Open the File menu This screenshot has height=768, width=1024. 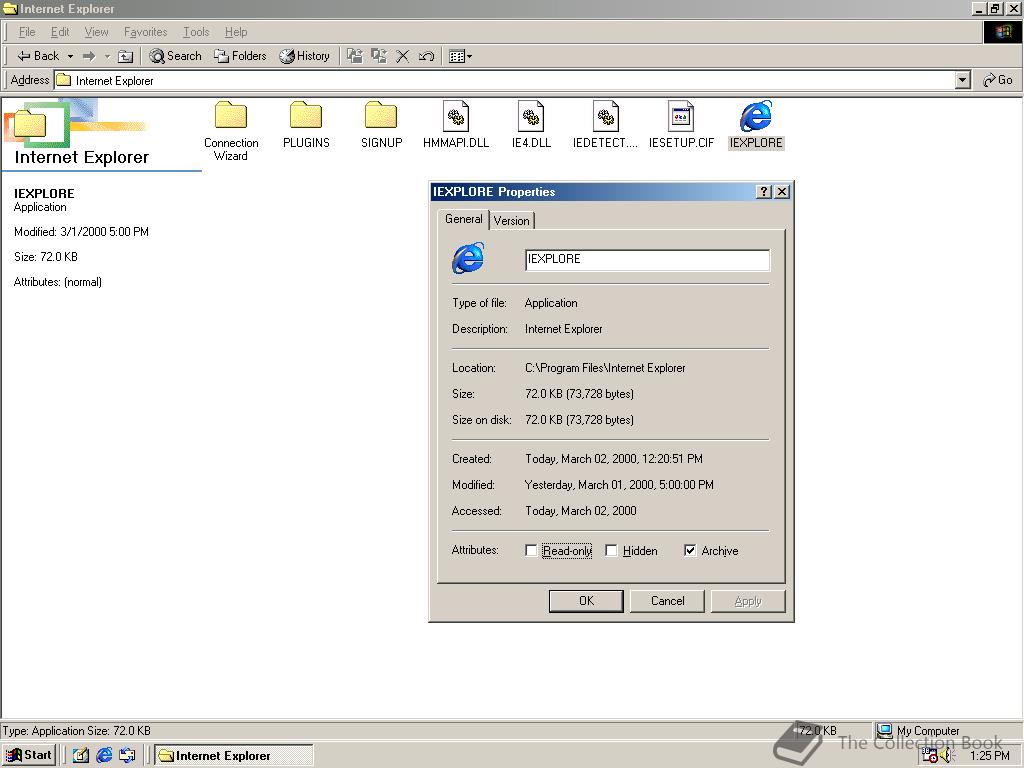point(27,32)
